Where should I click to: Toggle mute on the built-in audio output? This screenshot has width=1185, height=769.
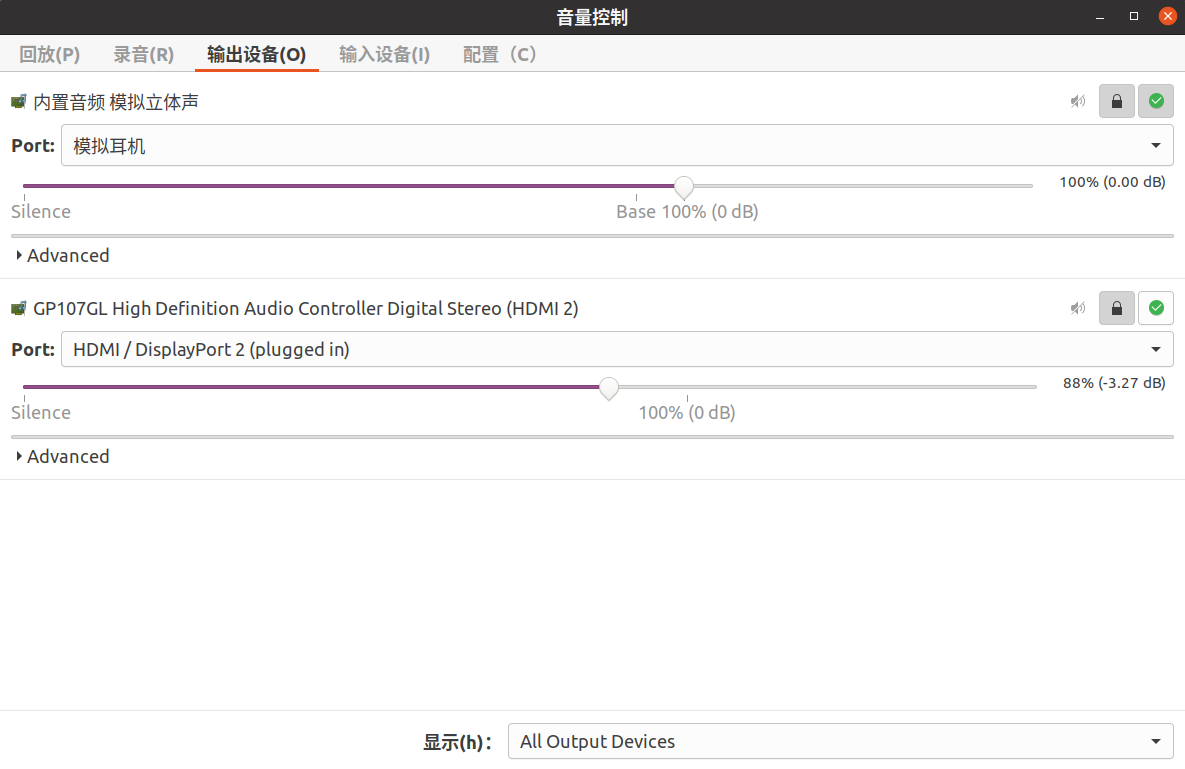click(1077, 101)
